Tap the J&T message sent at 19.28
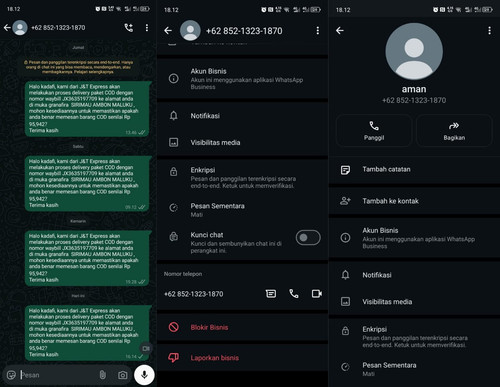 tap(87, 258)
